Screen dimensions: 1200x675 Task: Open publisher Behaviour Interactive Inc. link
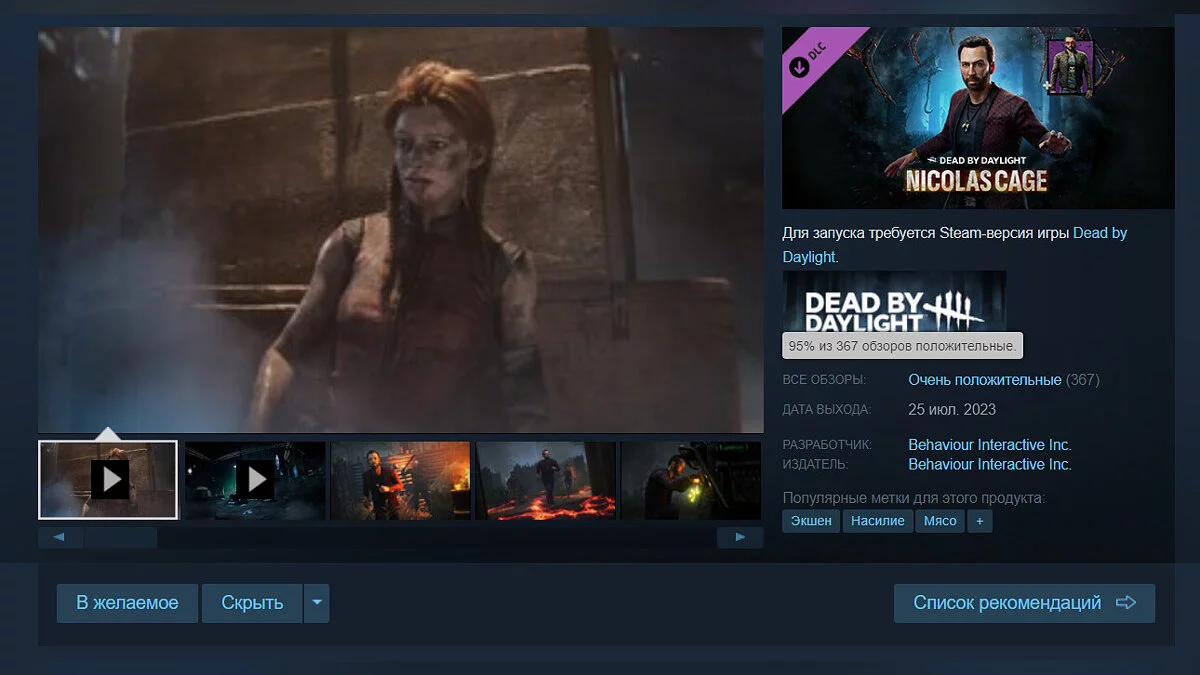pos(989,465)
